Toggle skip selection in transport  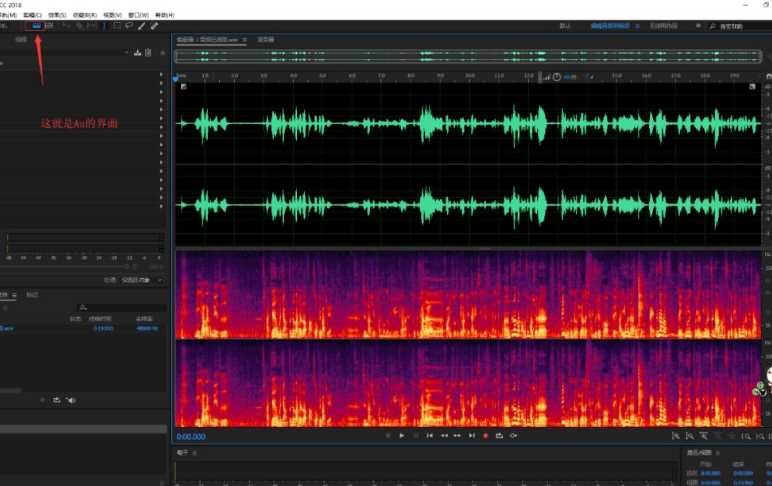coord(514,436)
